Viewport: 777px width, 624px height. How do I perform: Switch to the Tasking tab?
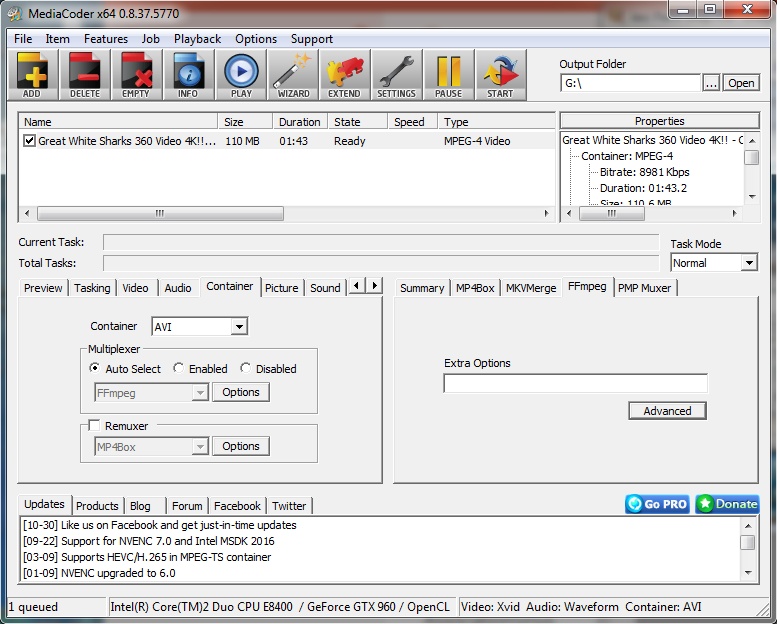pos(92,288)
